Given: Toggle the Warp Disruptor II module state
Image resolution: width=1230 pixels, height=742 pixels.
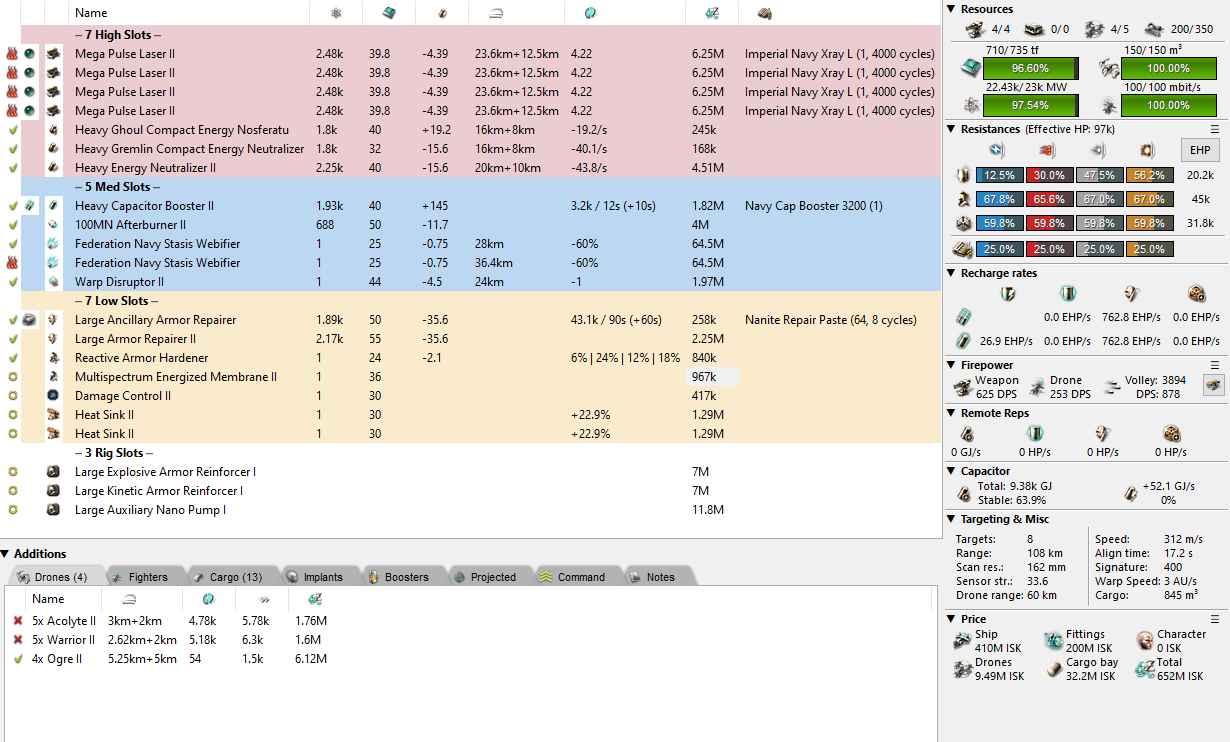Looking at the screenshot, I should click(x=12, y=282).
